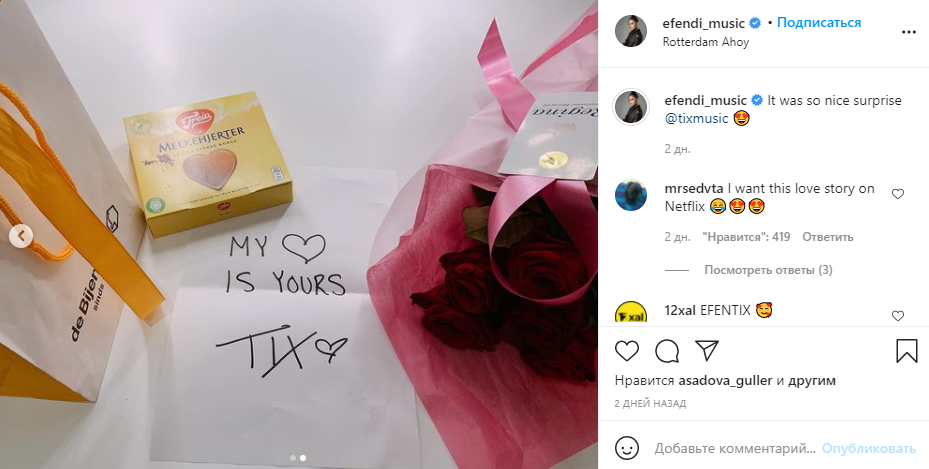Save post with bookmark icon

[x=906, y=351]
